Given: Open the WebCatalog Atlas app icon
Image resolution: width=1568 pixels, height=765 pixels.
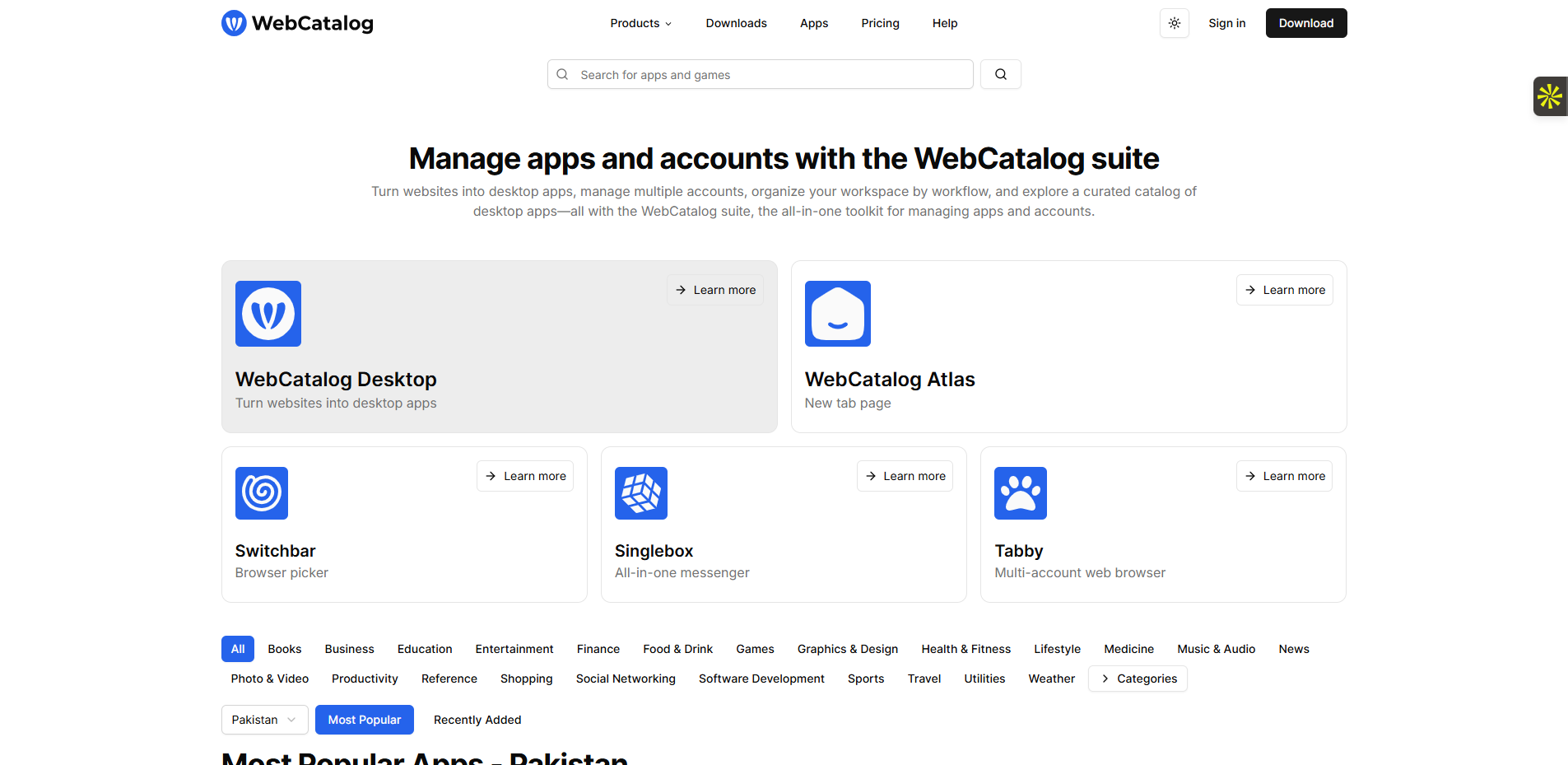Looking at the screenshot, I should click(x=837, y=314).
